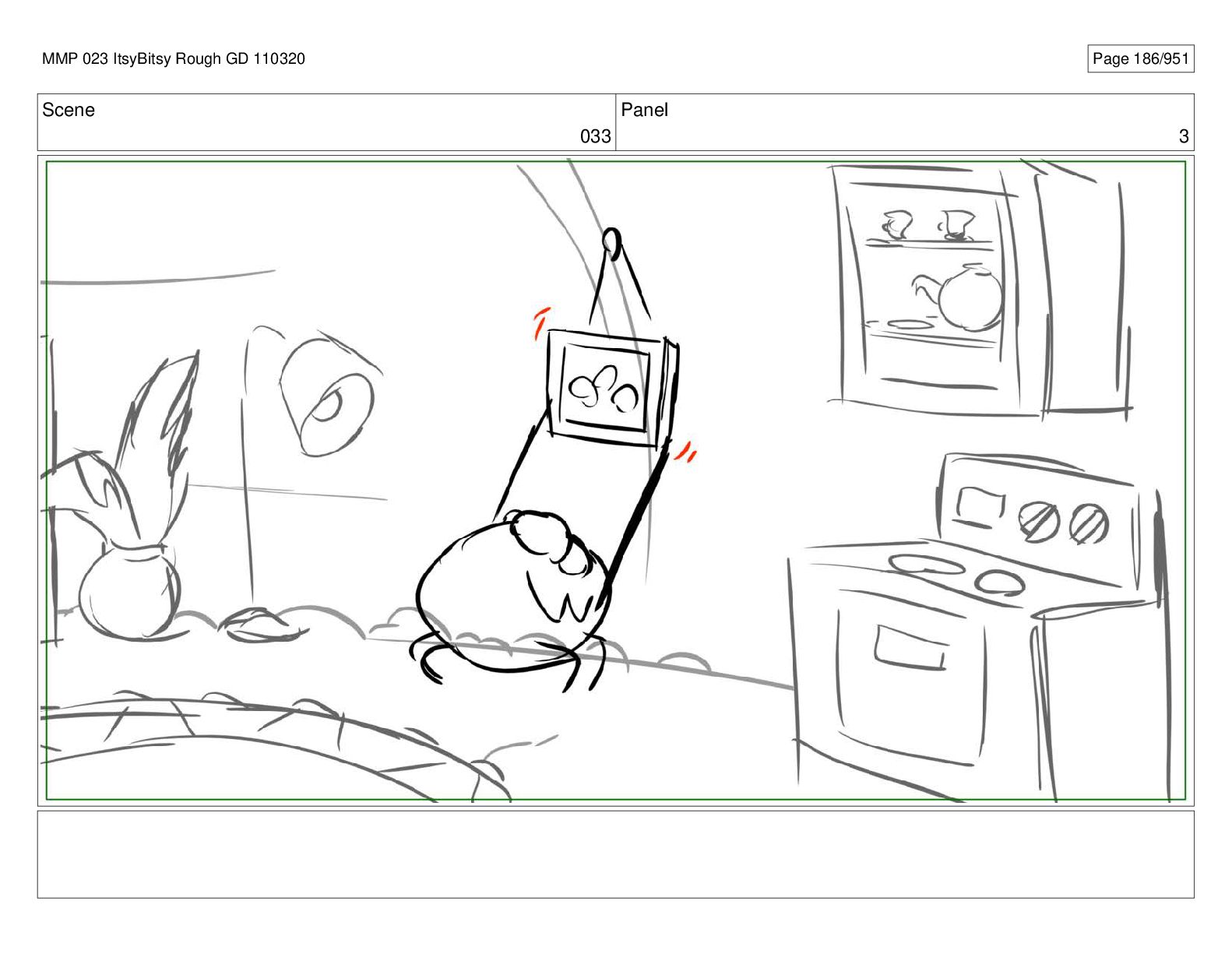1232x954 pixels.
Task: Click the 'MMP 023 ItsyBitsy Rough GD 110320' title text
Action: 174,58
